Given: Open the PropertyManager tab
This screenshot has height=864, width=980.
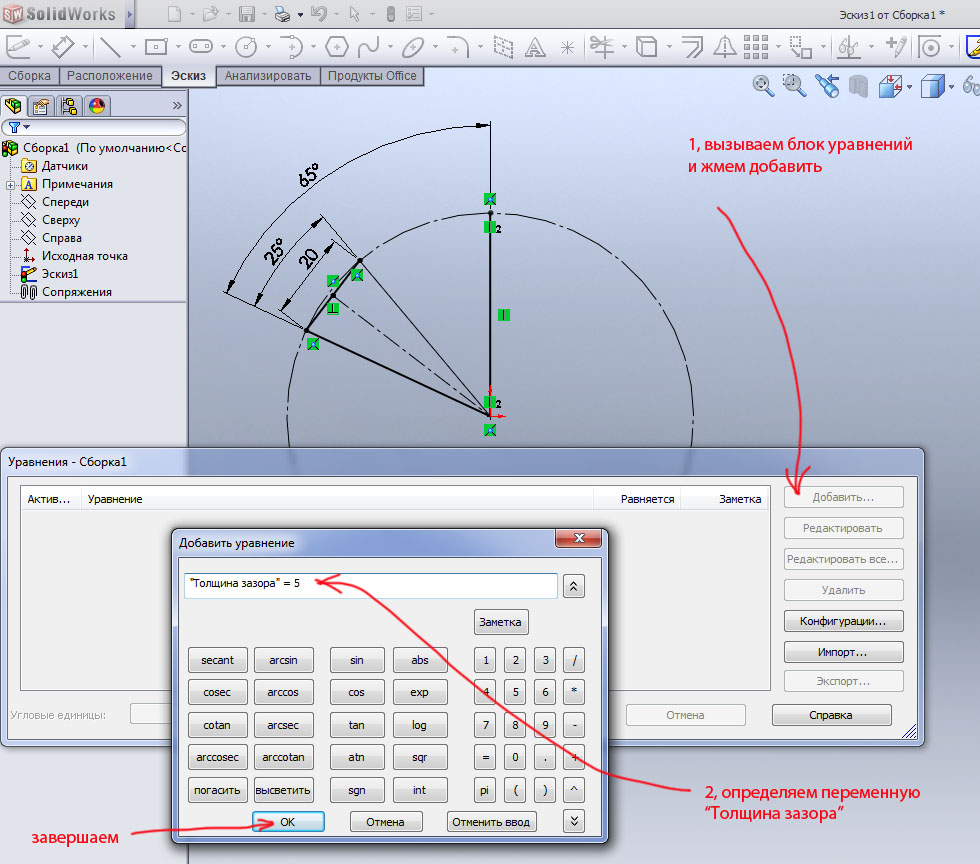Looking at the screenshot, I should pos(41,105).
